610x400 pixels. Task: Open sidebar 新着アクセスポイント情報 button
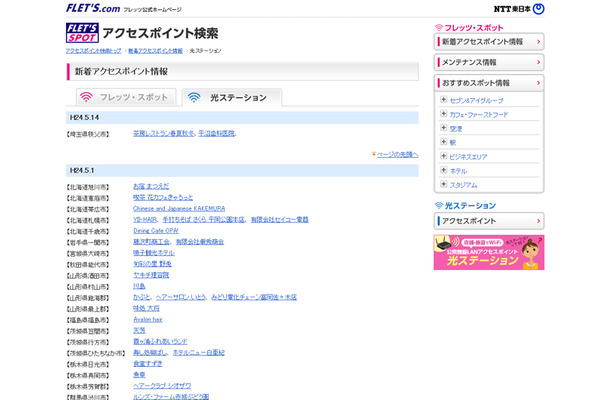point(489,42)
